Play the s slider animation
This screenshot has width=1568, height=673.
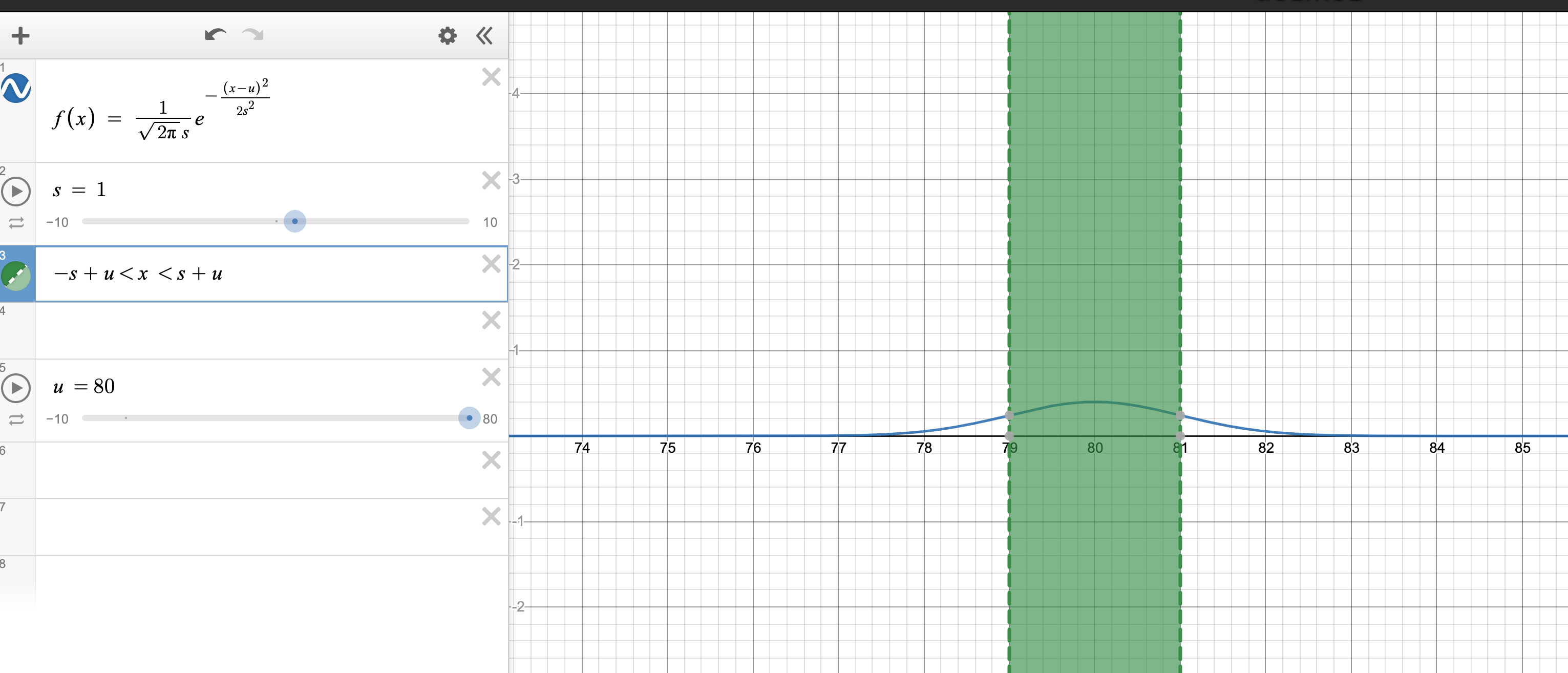point(16,191)
